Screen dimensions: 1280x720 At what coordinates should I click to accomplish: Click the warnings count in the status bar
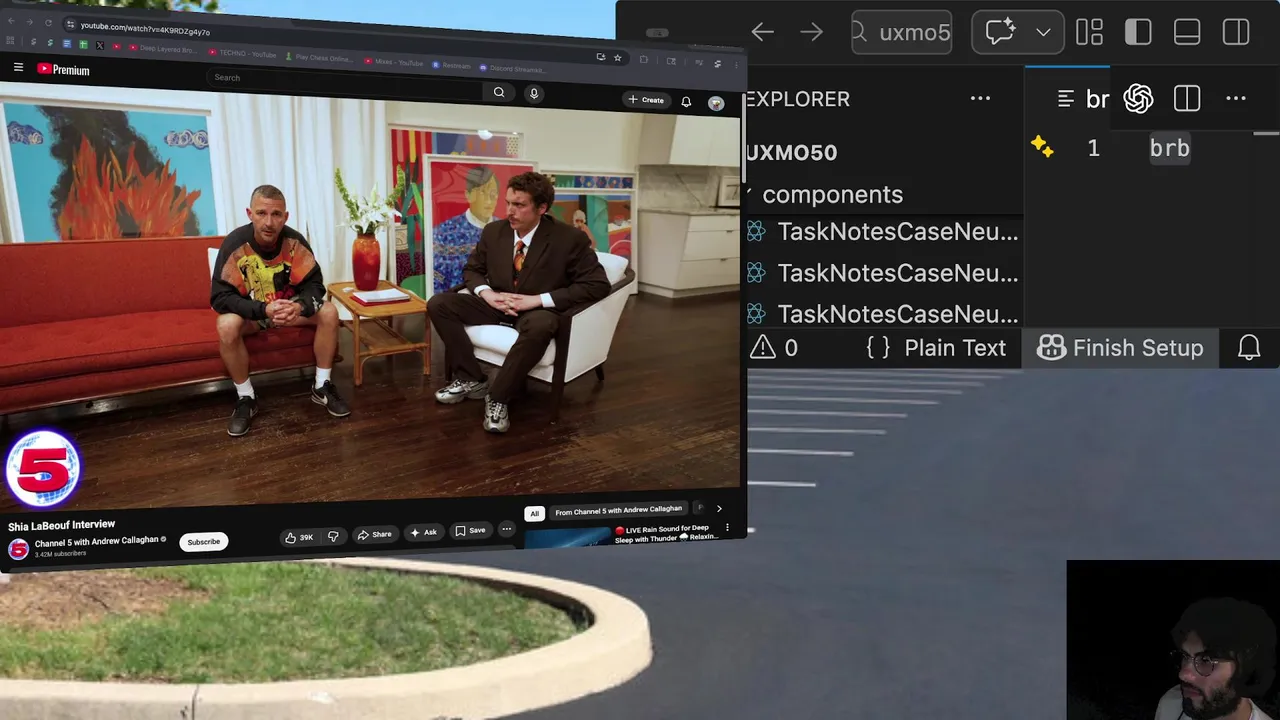[775, 347]
